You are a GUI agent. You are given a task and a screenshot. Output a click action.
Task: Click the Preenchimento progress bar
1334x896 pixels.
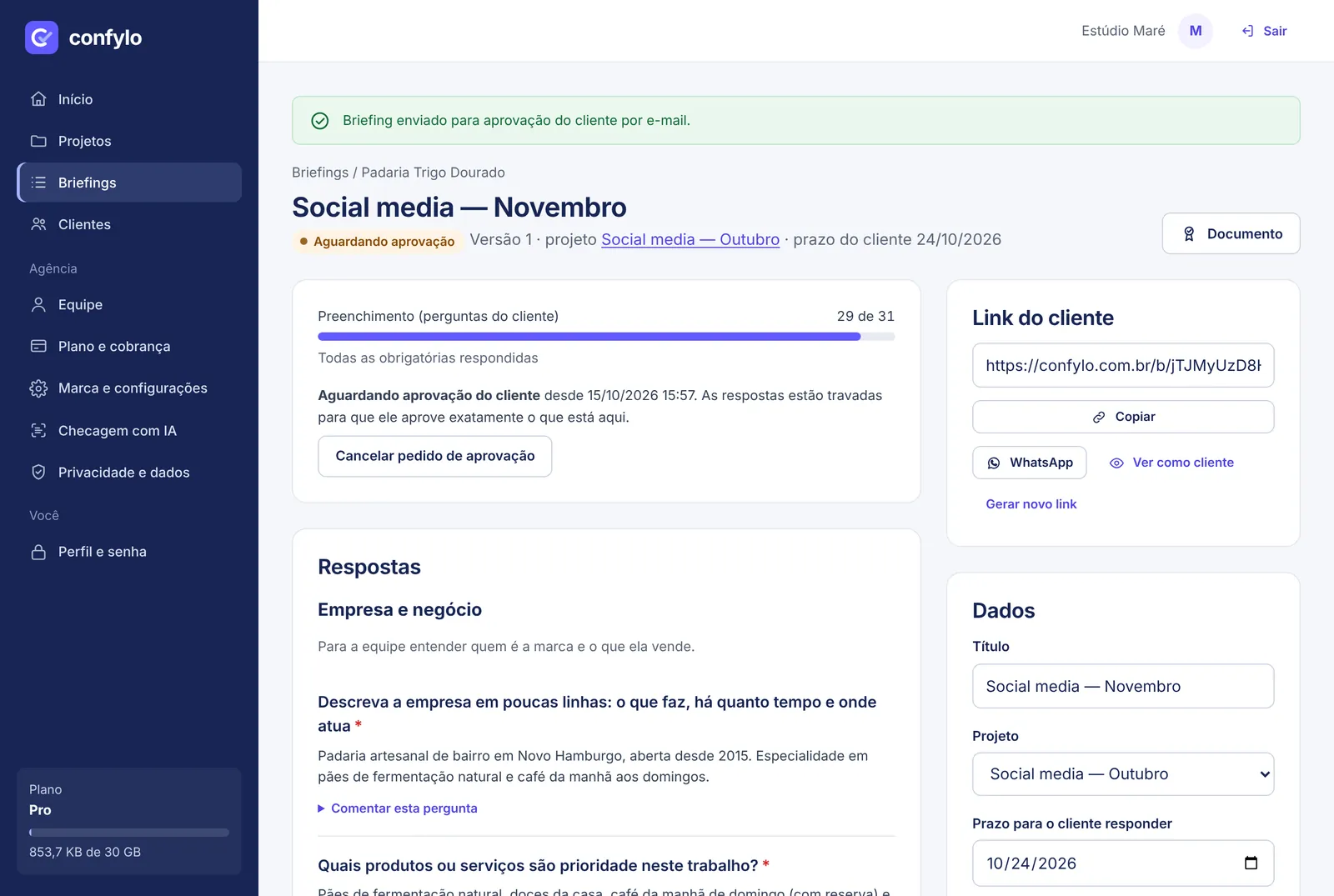(x=606, y=337)
